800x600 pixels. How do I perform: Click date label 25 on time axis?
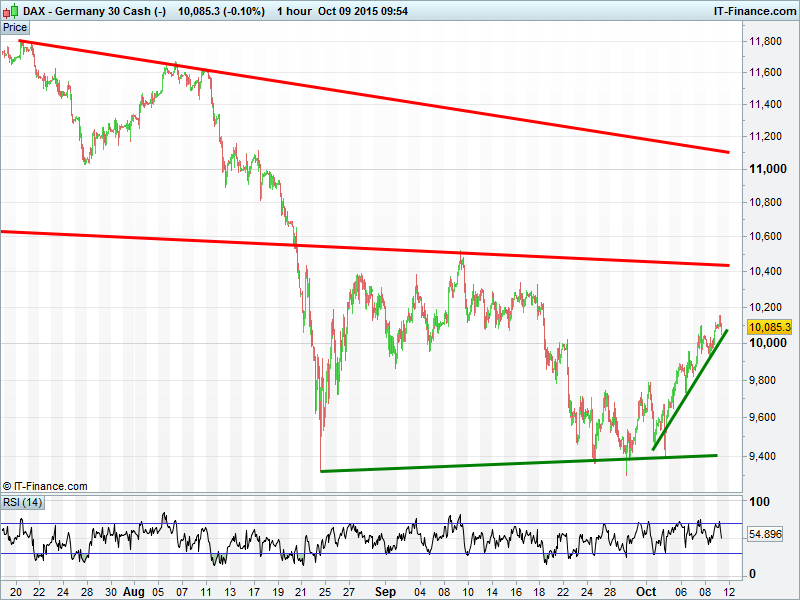tap(324, 592)
